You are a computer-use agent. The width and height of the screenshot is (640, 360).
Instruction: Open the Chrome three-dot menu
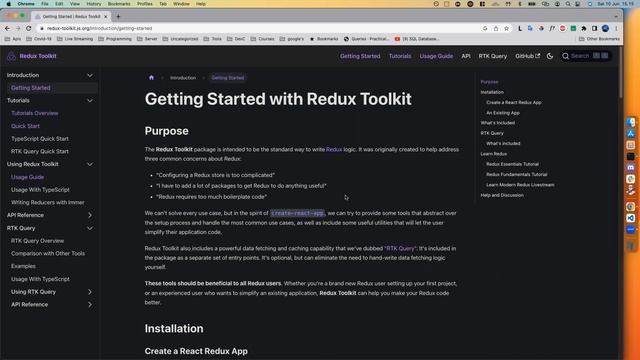click(x=616, y=28)
